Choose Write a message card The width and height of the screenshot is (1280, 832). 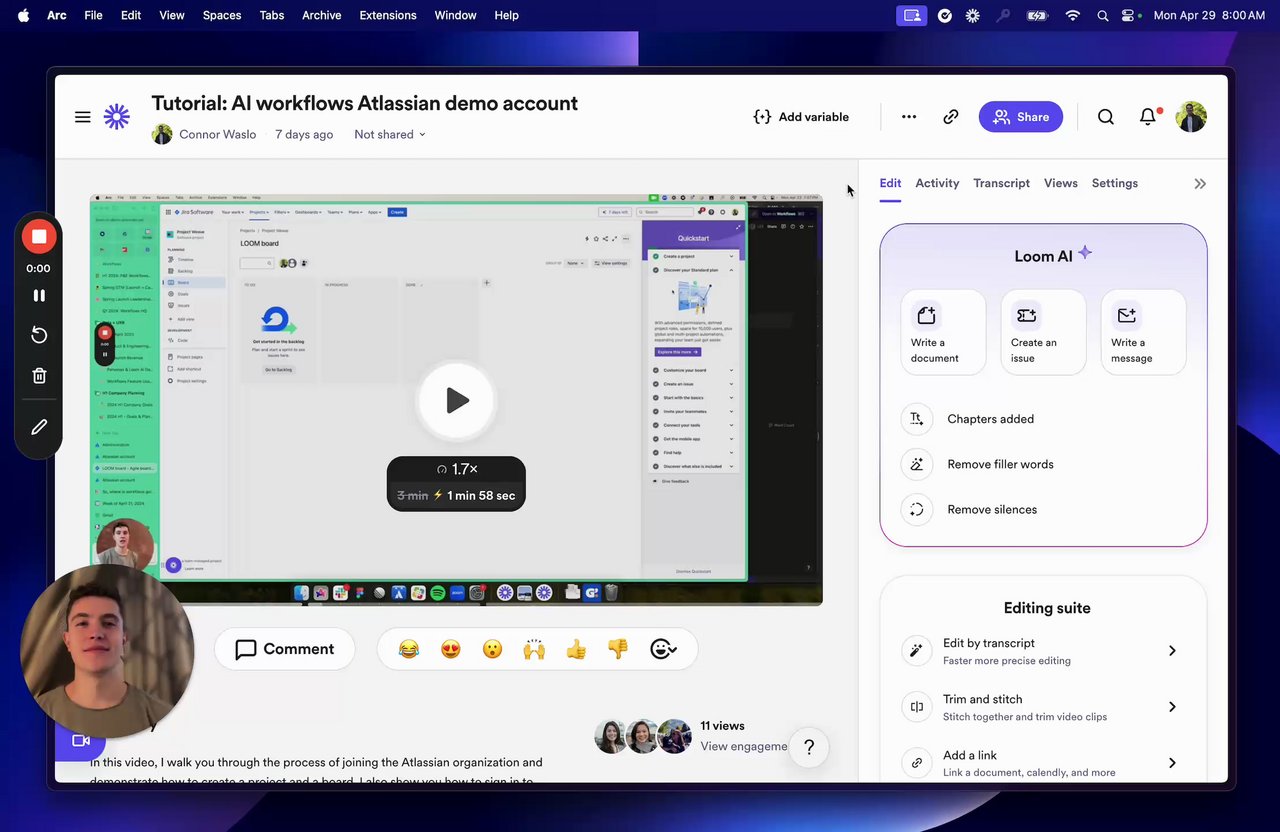click(1143, 332)
